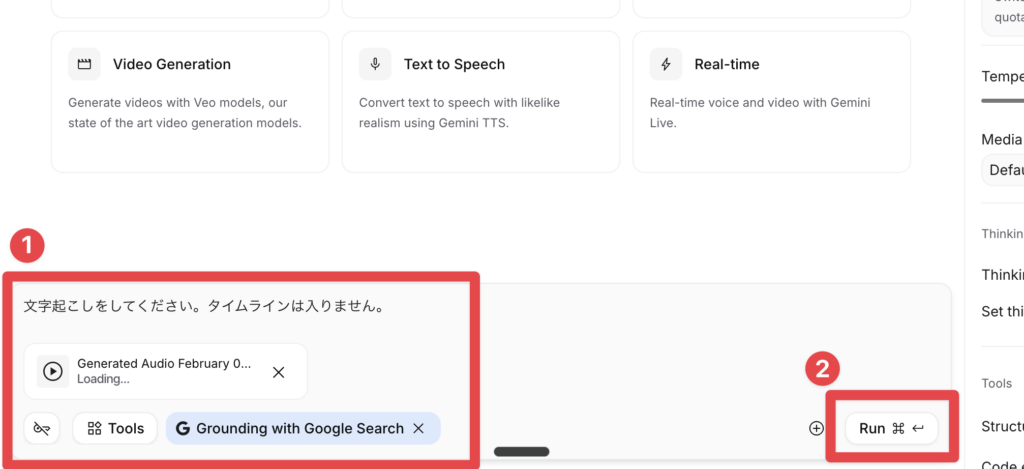1024x469 pixels.
Task: Remove the Generated Audio attachment
Action: point(279,372)
